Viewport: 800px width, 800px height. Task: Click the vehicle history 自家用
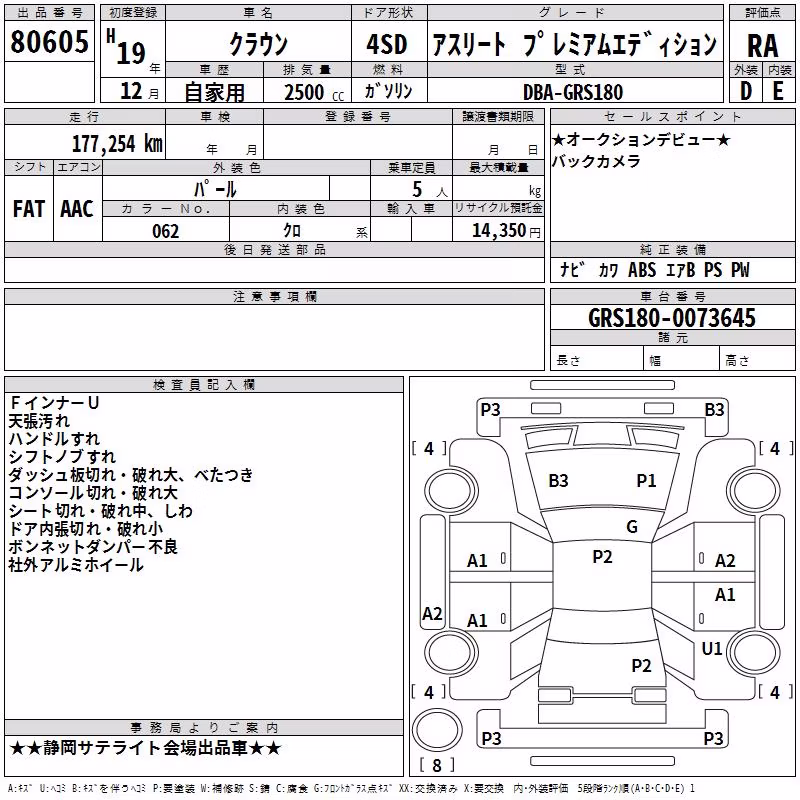[x=214, y=92]
